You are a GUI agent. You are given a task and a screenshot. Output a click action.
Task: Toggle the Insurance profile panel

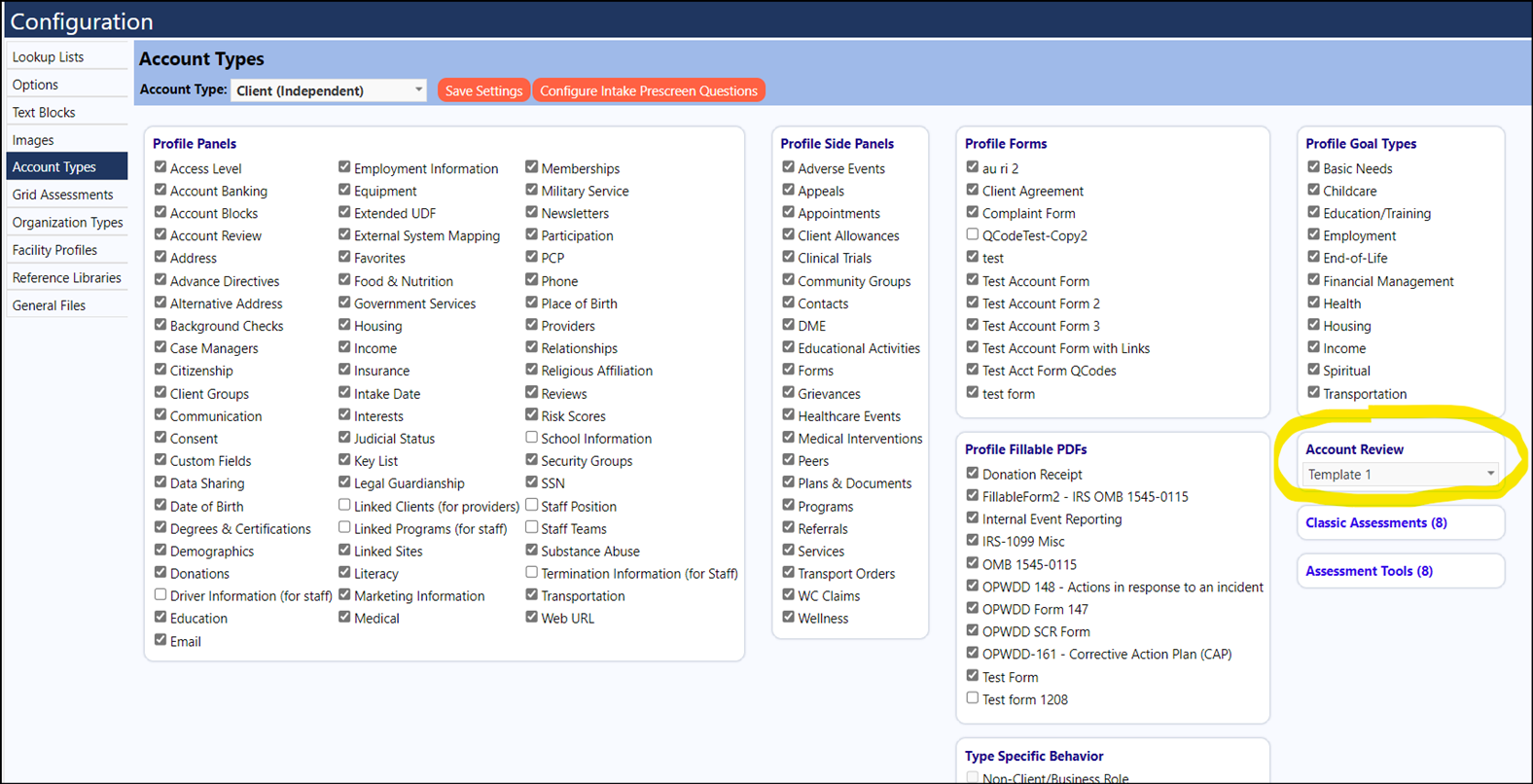(344, 370)
